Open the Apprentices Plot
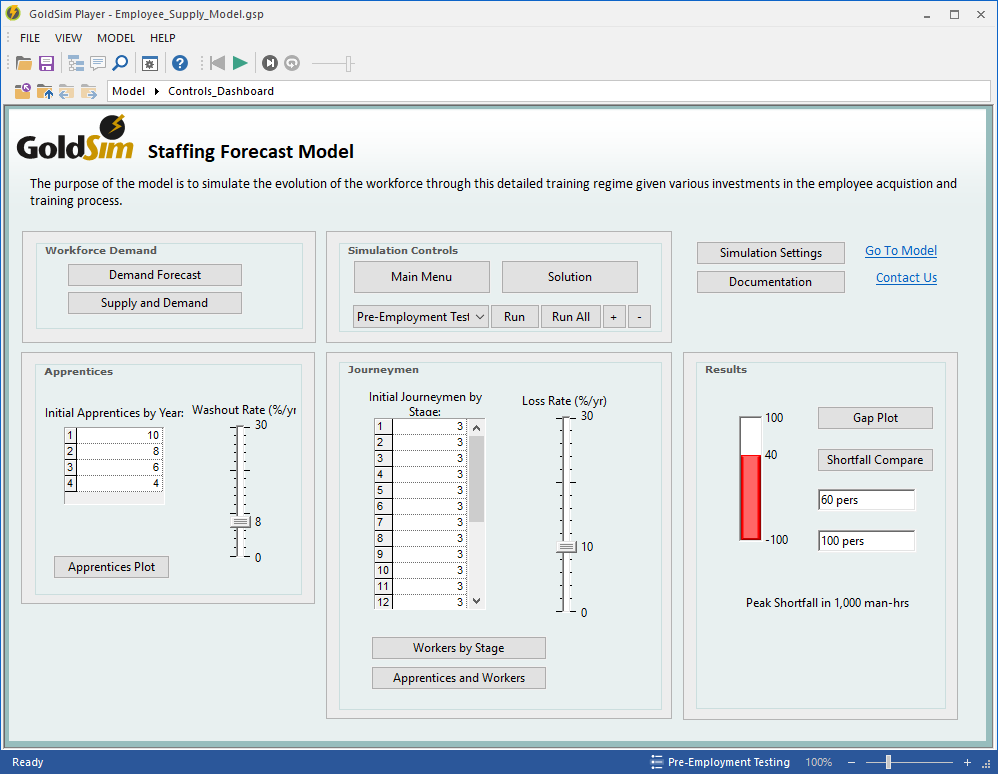 [x=111, y=567]
